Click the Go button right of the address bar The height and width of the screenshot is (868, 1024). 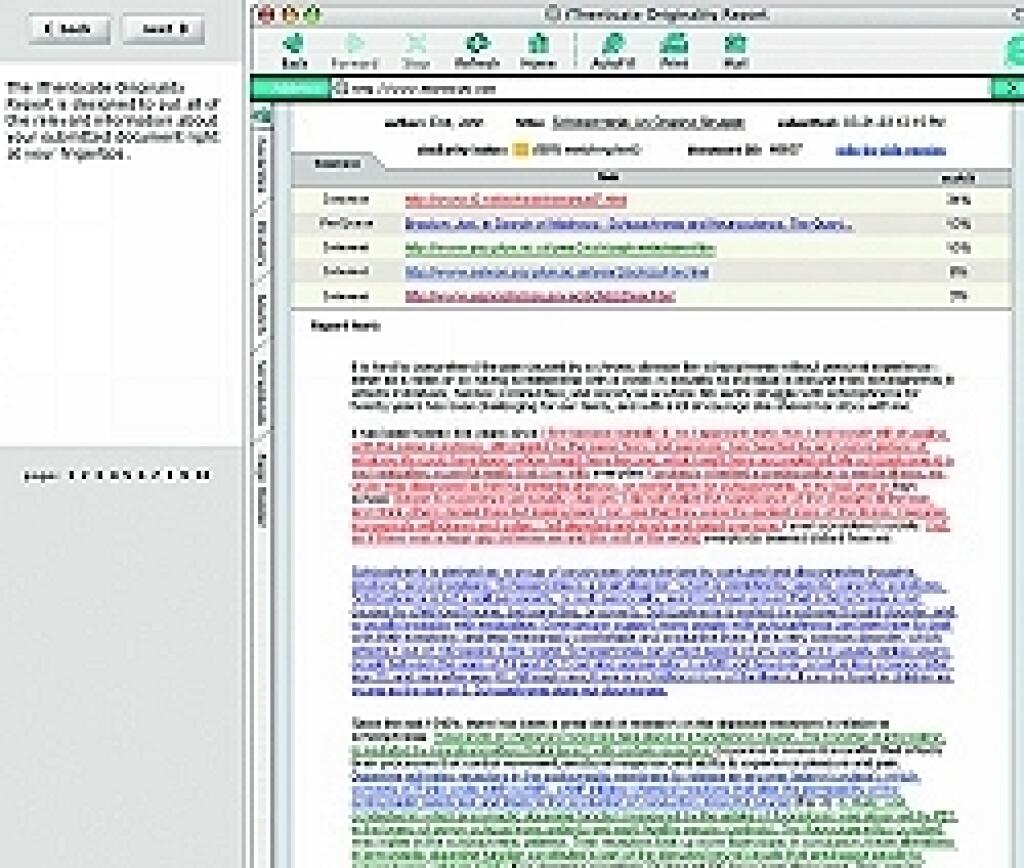coord(1008,88)
